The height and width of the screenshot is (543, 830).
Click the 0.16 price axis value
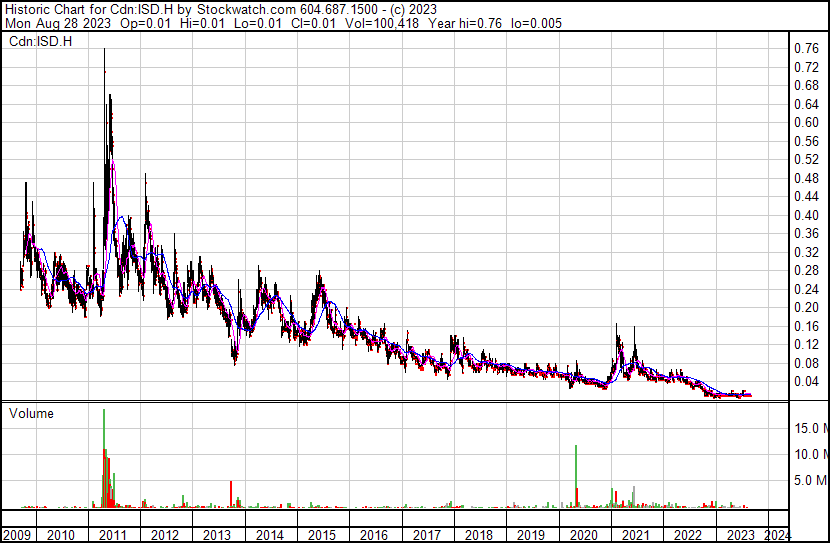coord(807,326)
